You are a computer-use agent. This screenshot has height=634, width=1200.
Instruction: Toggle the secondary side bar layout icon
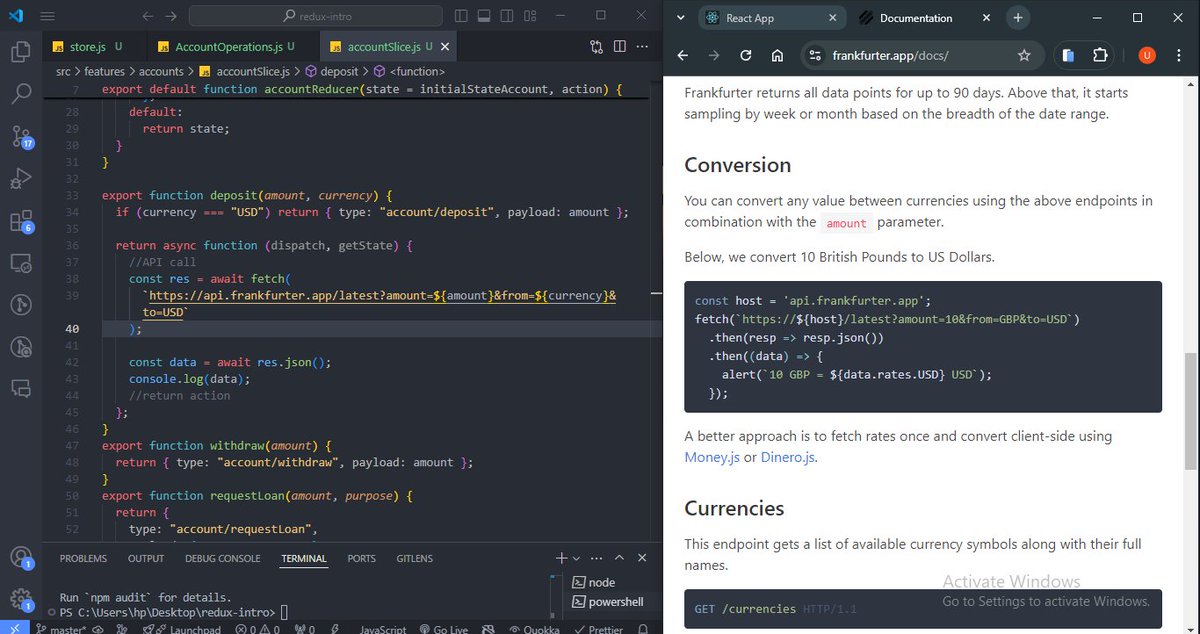point(507,17)
